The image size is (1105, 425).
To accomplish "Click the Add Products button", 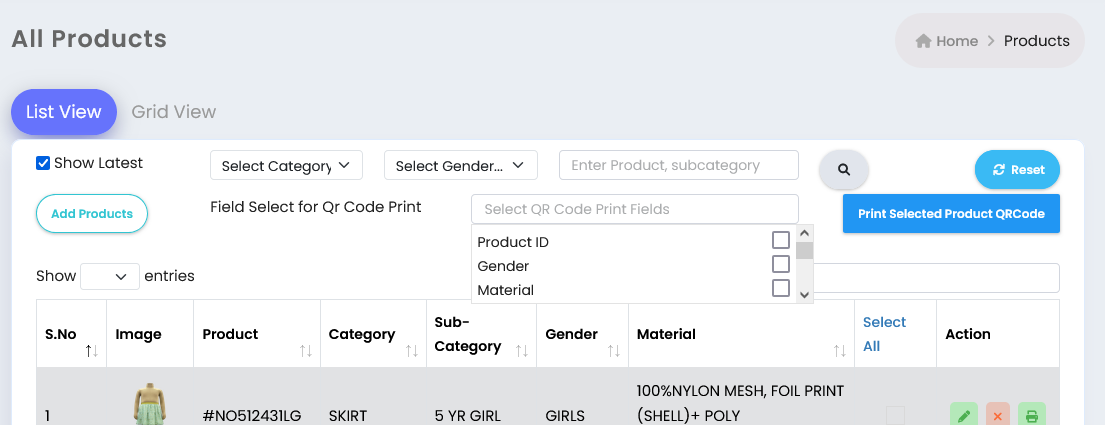I will [x=92, y=214].
